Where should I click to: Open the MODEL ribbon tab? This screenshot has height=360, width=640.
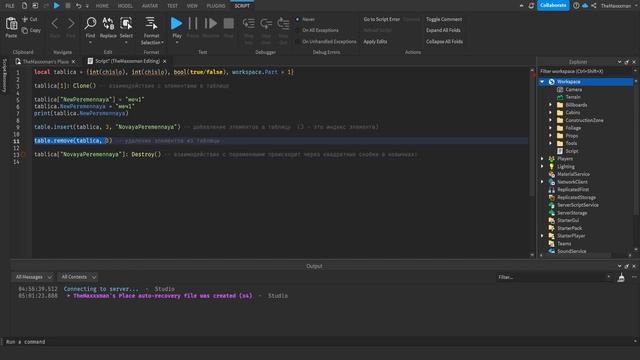coord(125,6)
